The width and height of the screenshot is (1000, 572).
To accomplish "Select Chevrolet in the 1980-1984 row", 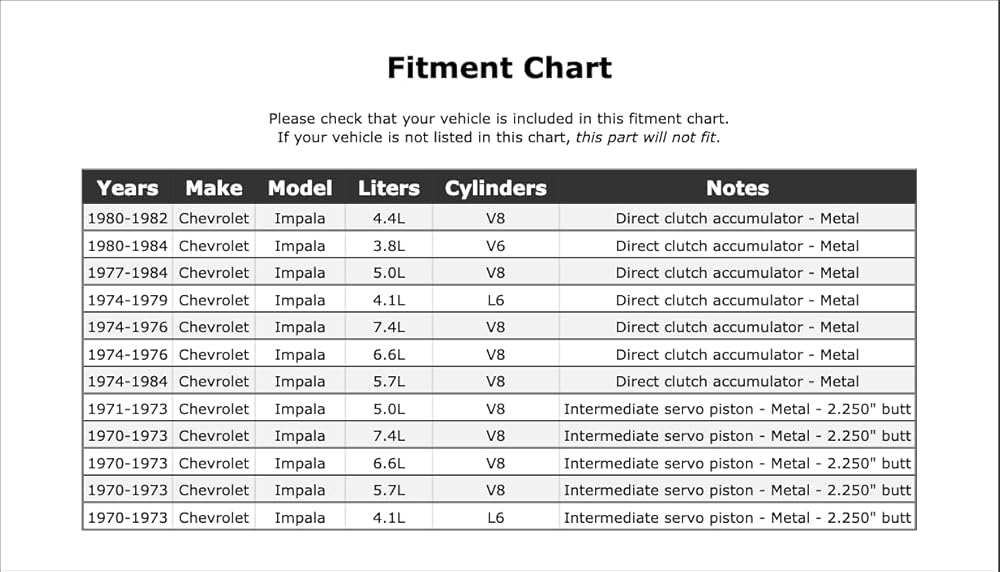I will click(x=214, y=246).
